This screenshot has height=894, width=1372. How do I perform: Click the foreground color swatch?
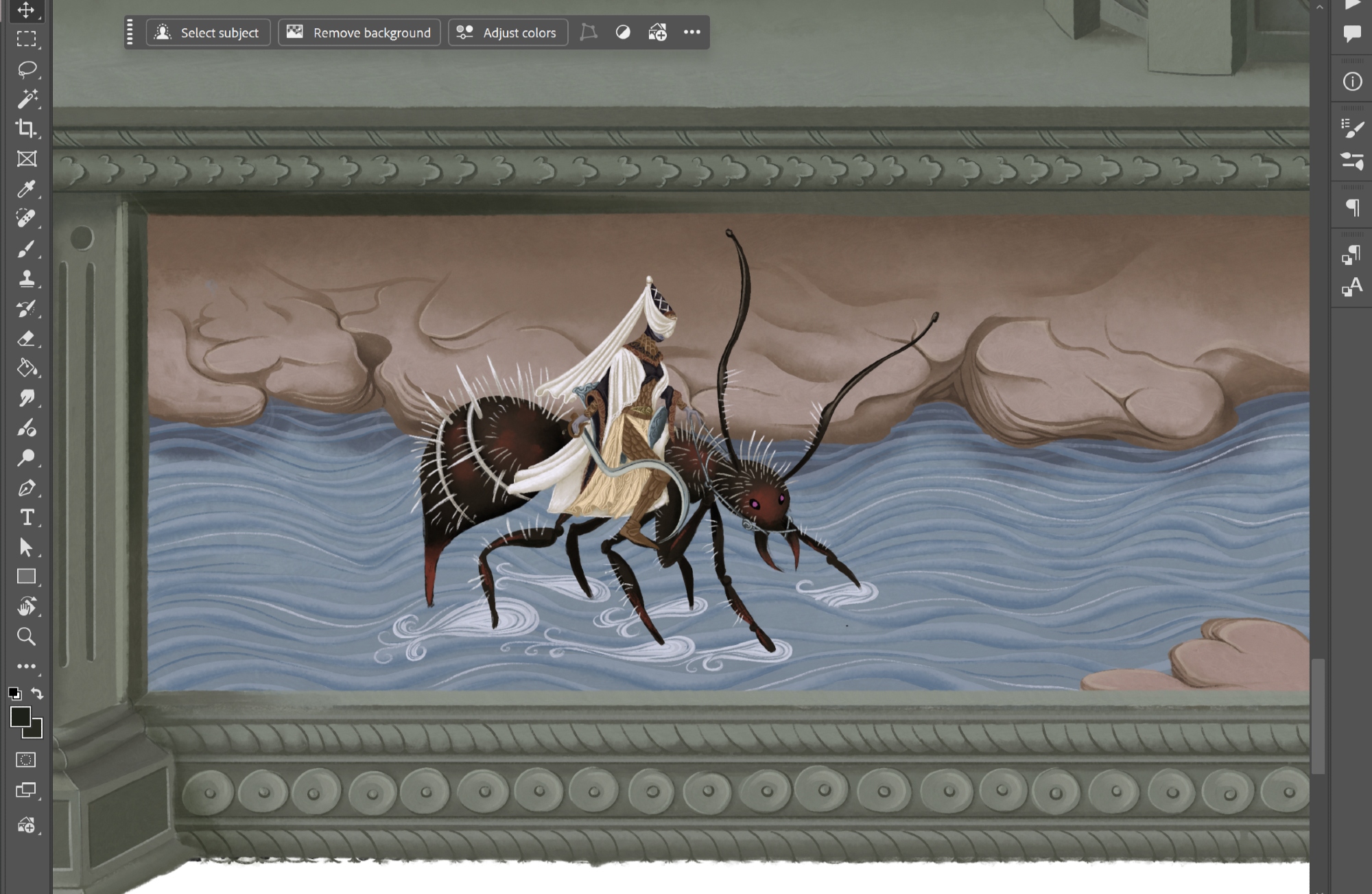pos(19,716)
